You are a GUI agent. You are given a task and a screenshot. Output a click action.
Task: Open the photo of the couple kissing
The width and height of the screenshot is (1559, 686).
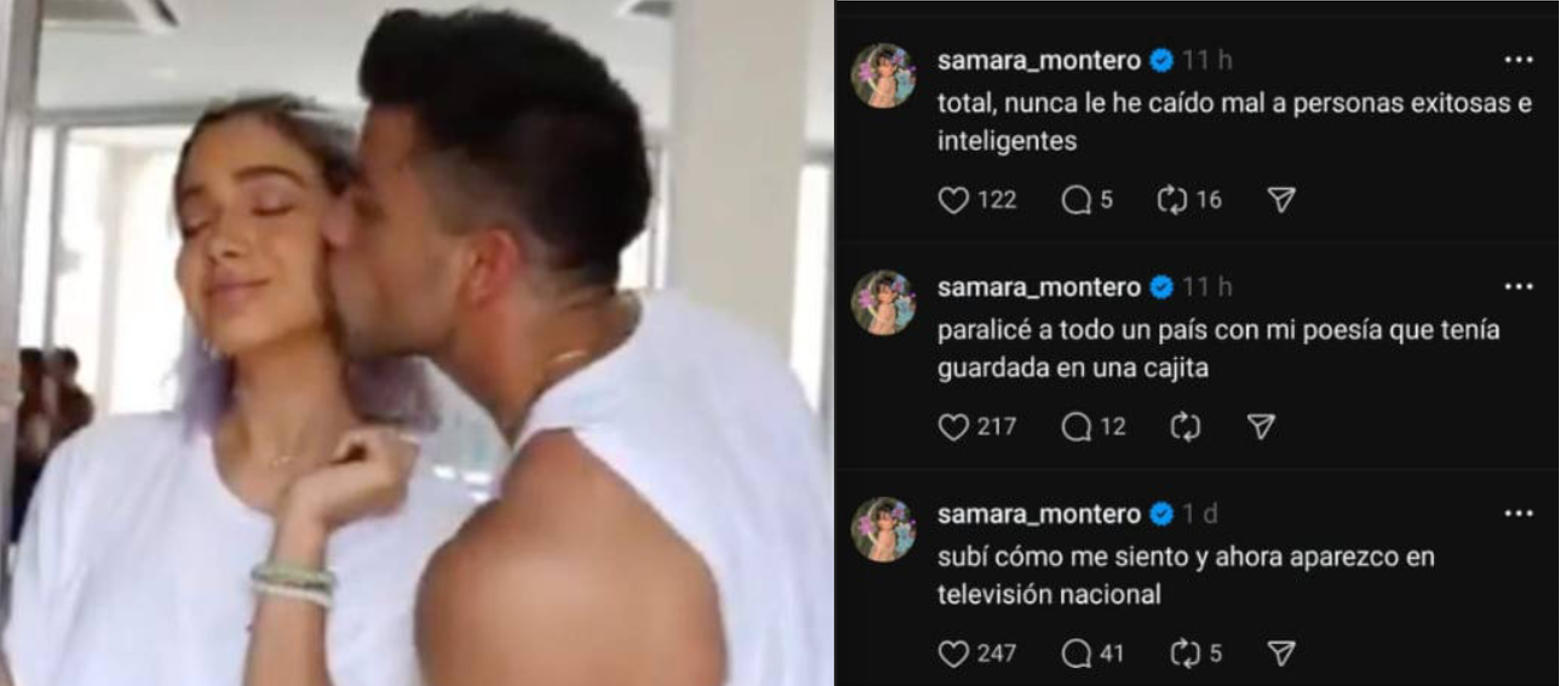click(x=416, y=343)
